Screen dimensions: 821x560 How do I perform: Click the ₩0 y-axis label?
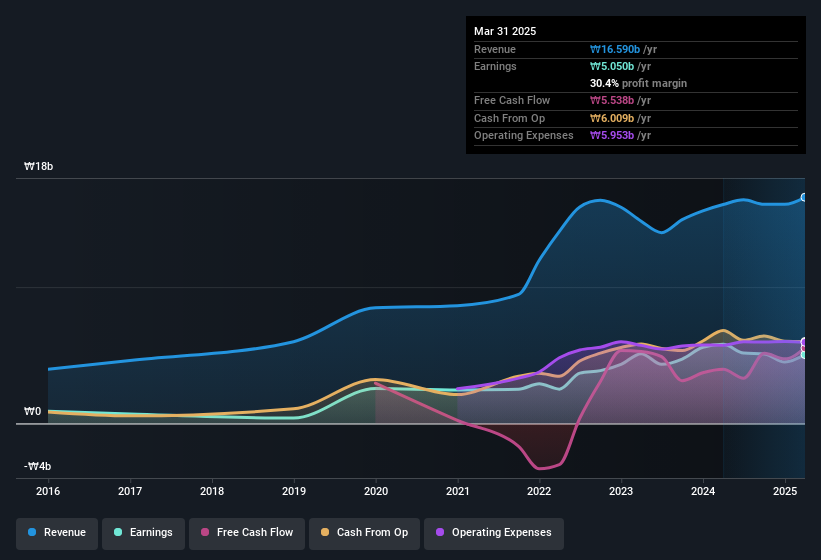(32, 411)
